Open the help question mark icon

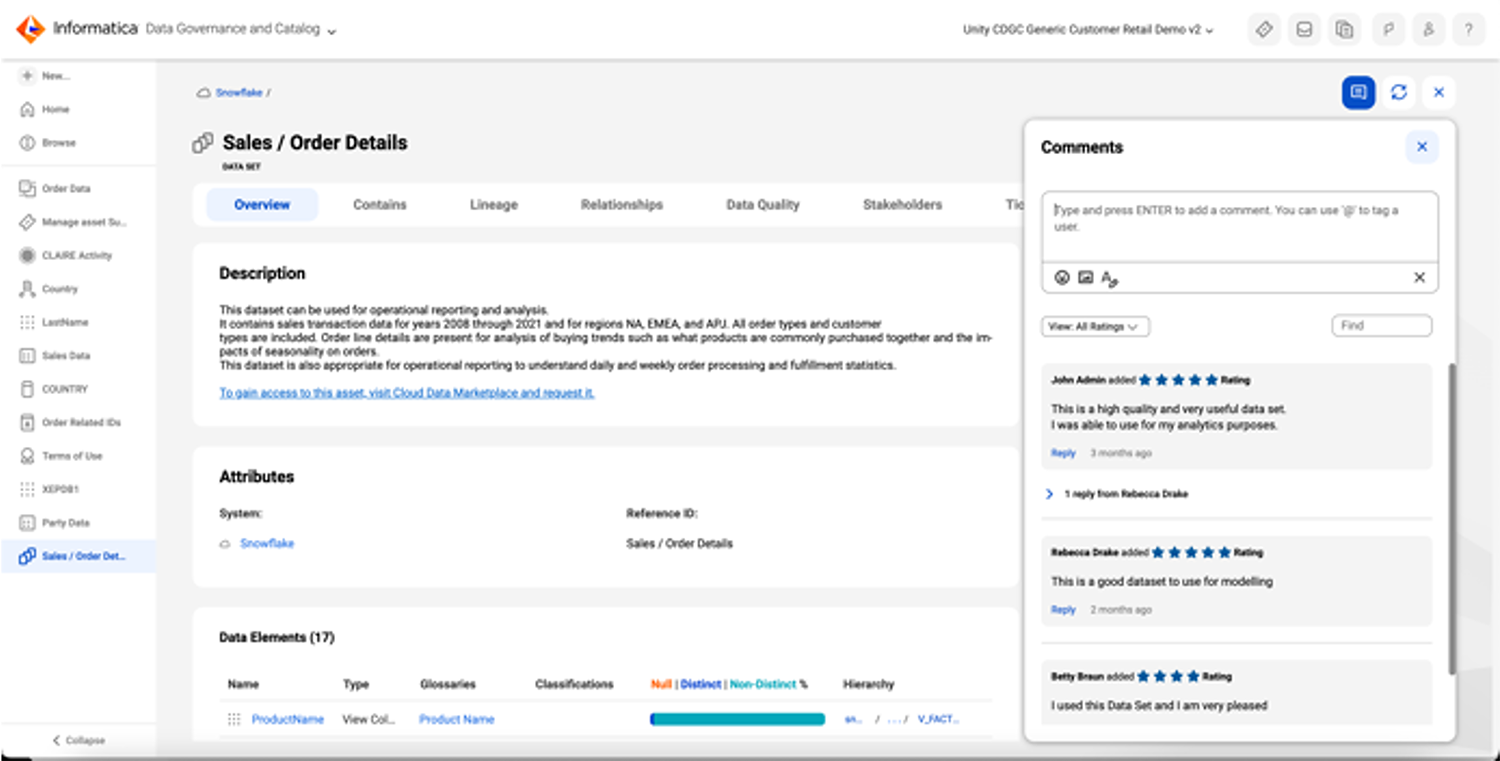1468,30
